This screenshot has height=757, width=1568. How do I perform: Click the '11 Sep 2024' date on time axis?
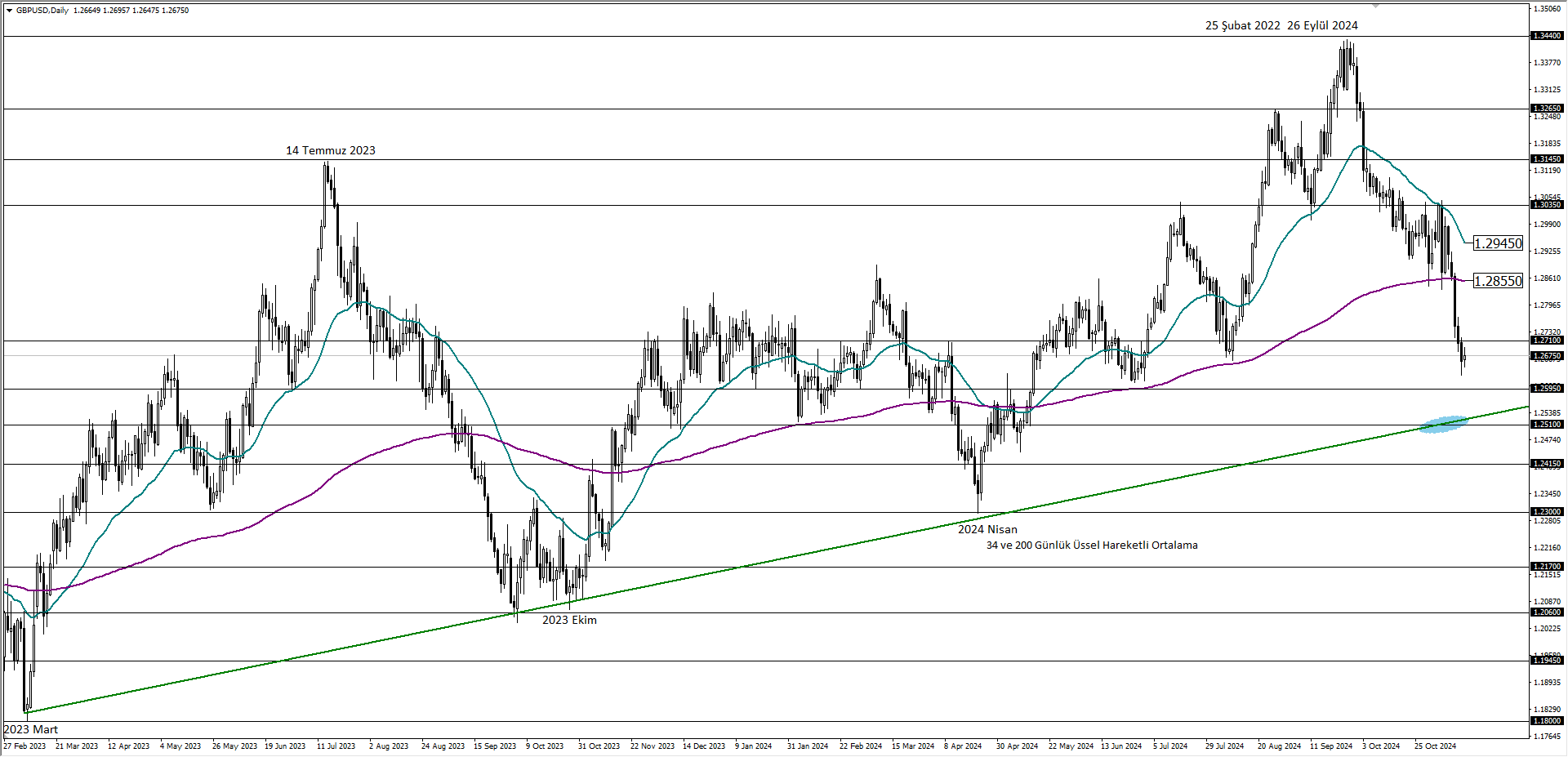pos(1331,746)
